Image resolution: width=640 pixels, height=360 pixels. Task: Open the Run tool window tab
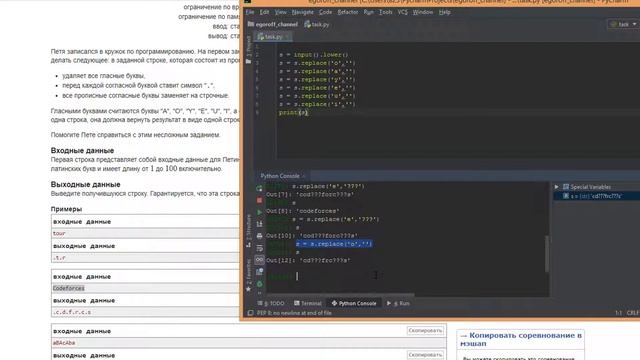(x=398, y=303)
